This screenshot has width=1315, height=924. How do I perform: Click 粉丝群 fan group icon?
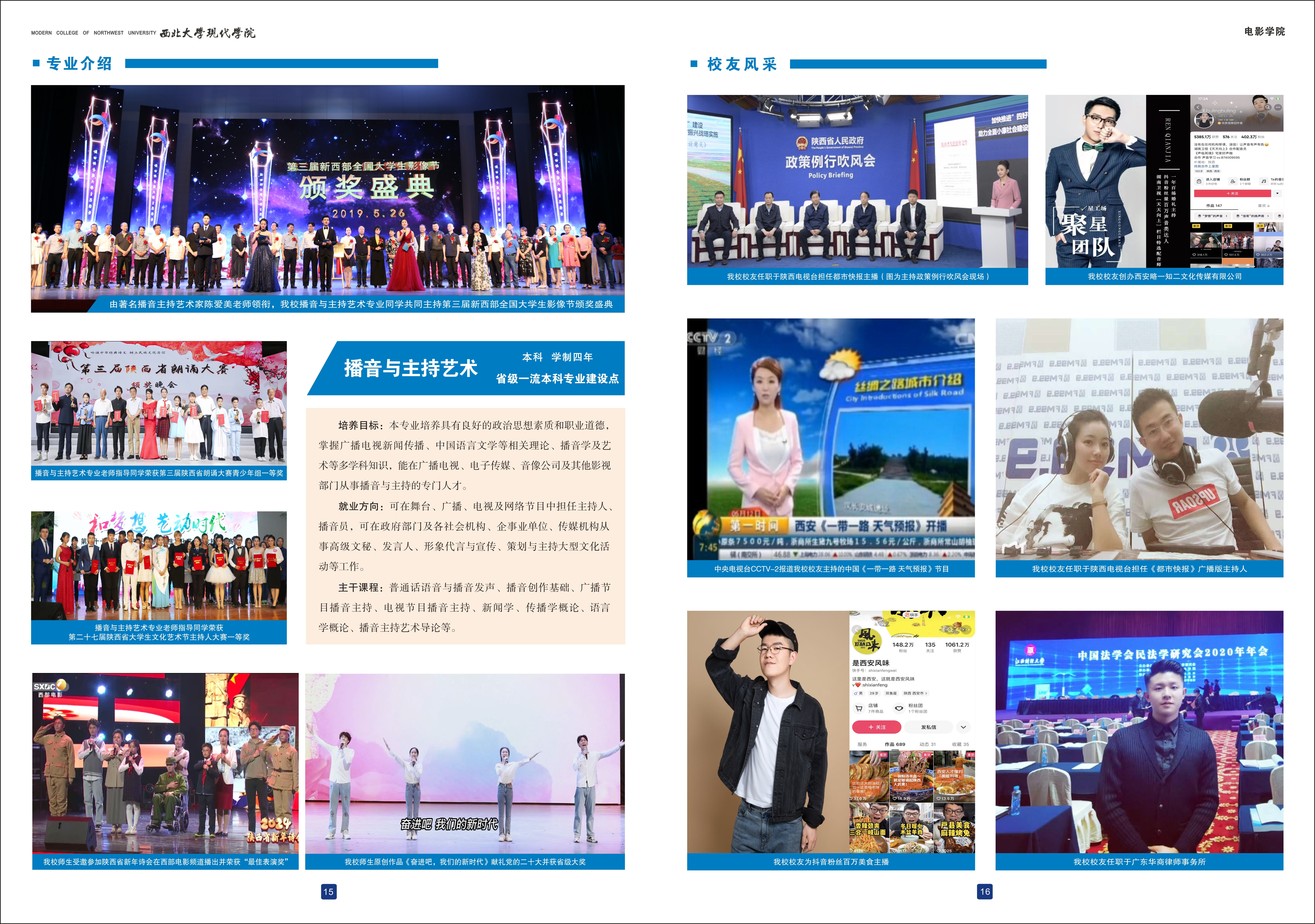[x=1233, y=182]
